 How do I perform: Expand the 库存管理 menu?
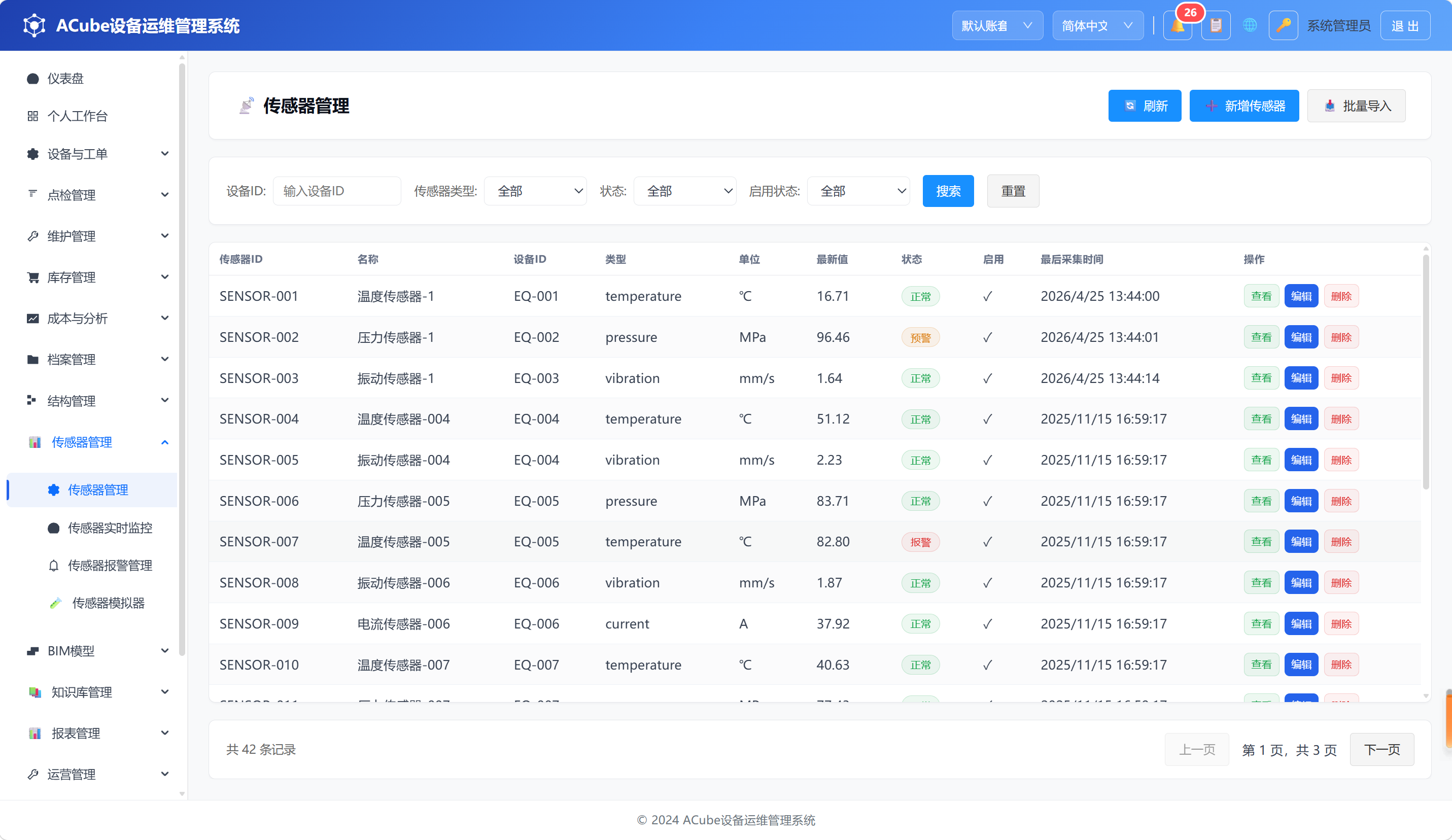click(x=93, y=277)
